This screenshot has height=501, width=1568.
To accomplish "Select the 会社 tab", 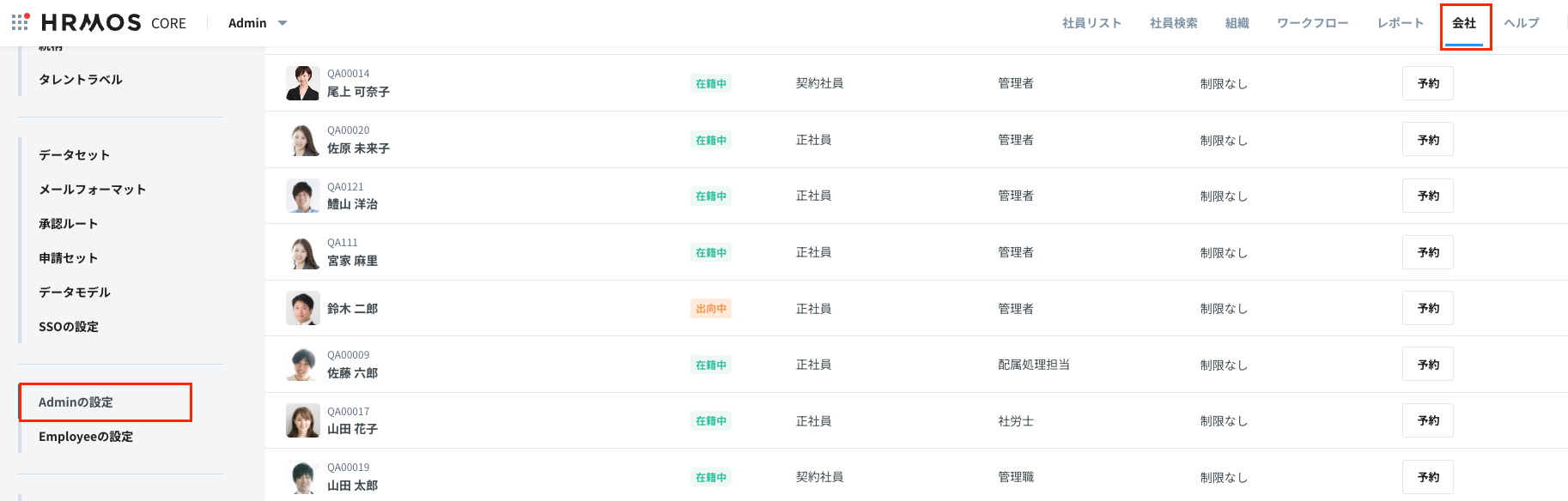I will tap(1464, 23).
